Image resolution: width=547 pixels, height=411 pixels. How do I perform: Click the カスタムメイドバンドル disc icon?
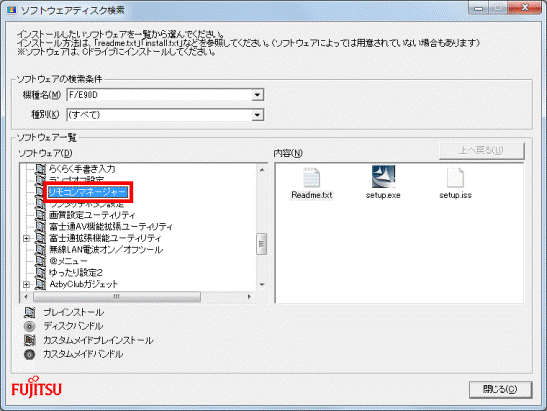point(30,354)
